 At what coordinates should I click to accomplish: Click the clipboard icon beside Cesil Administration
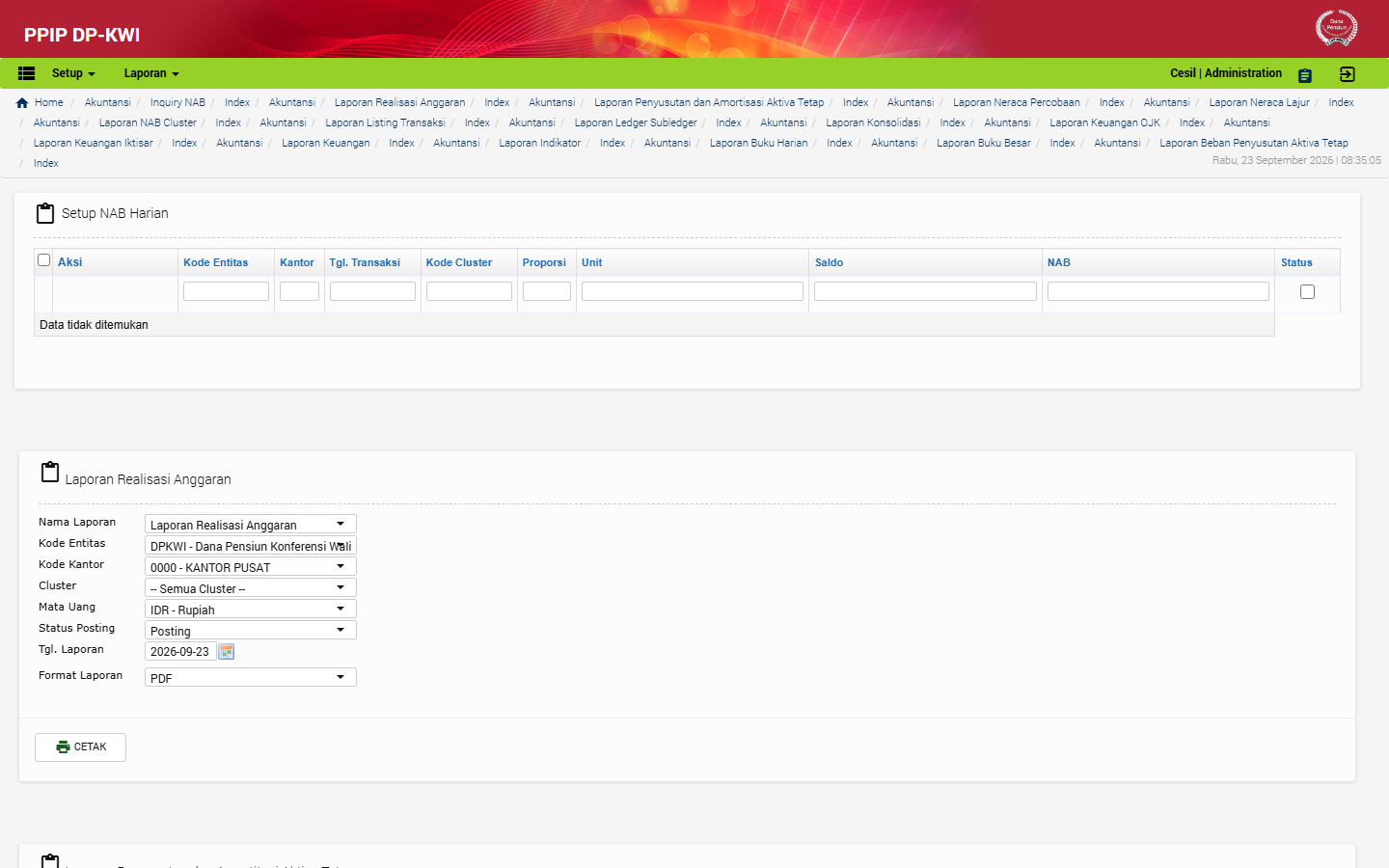(1305, 75)
